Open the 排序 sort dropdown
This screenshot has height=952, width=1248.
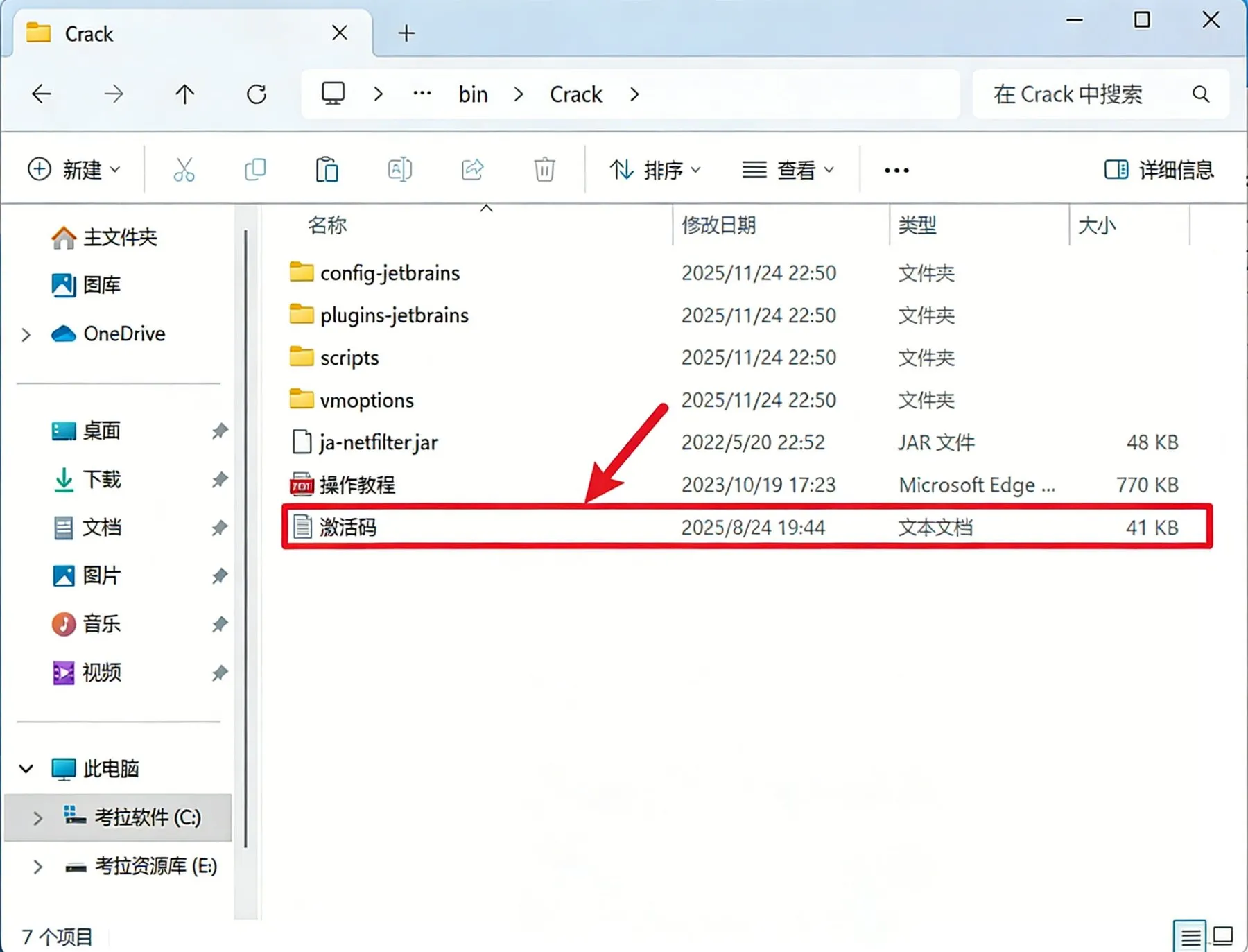tap(656, 170)
